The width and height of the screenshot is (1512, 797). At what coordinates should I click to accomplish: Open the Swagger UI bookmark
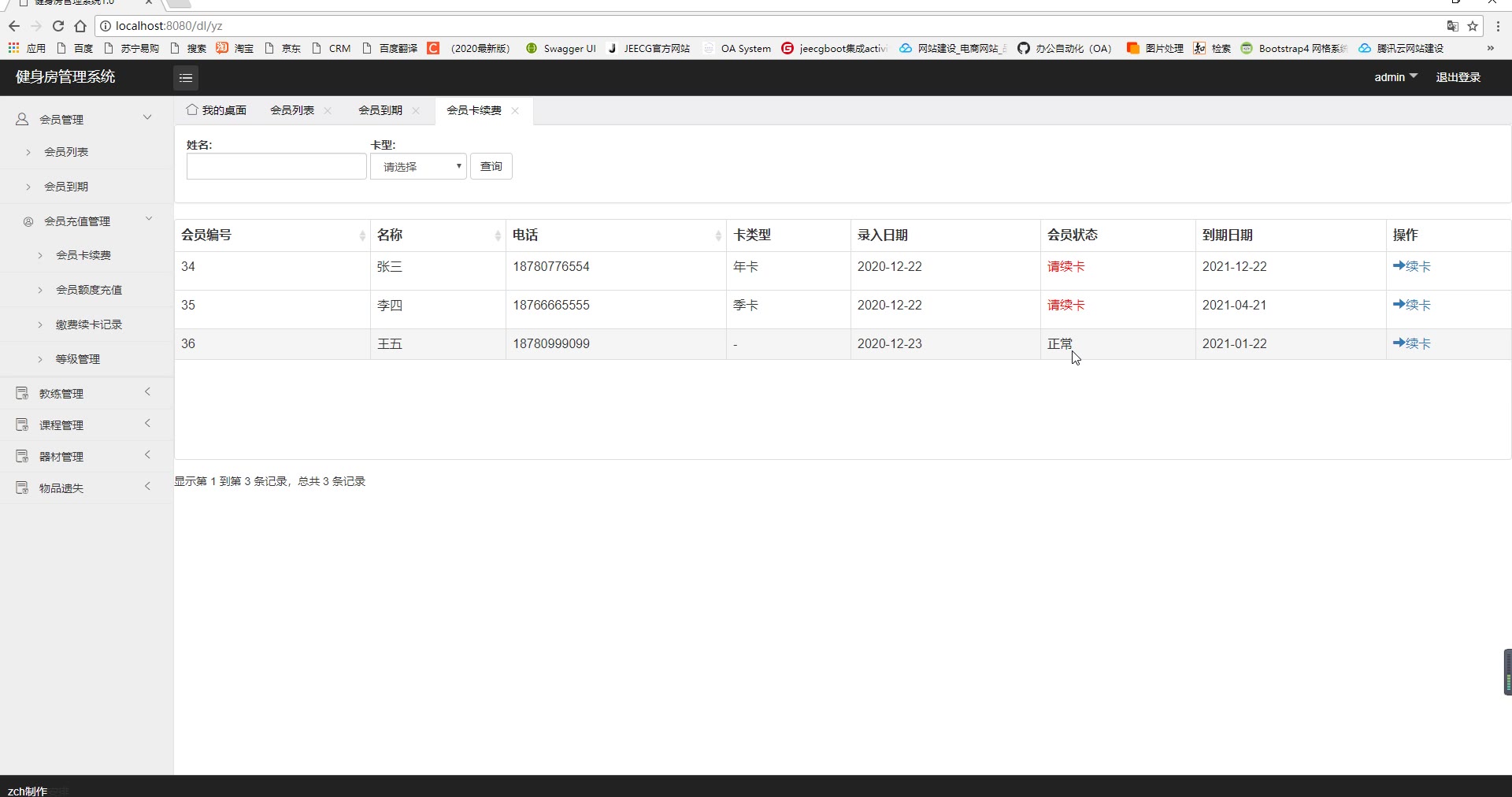(560, 48)
